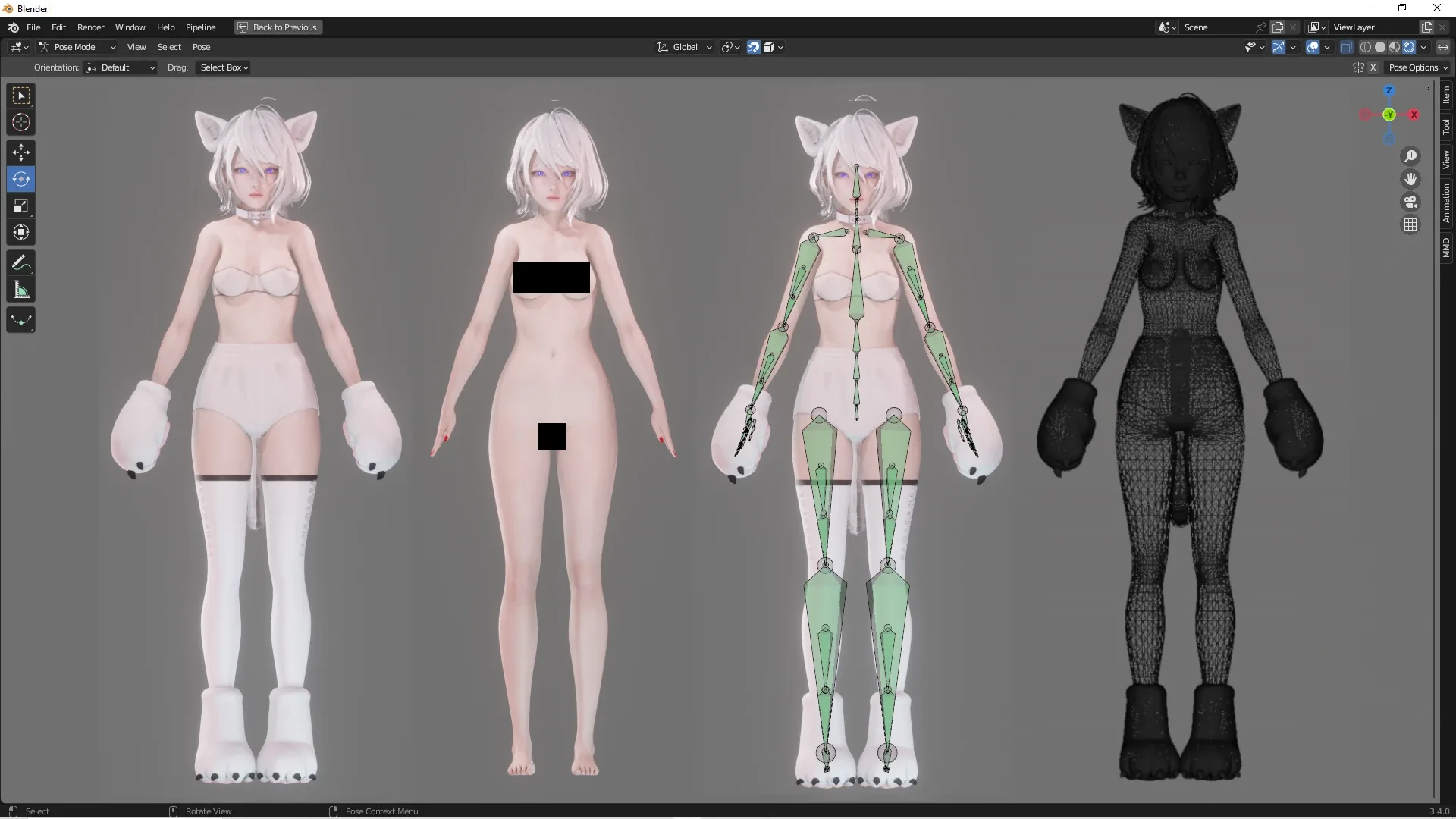The width and height of the screenshot is (1456, 819).
Task: Select the Breakdowner pose tool
Action: pos(21,320)
